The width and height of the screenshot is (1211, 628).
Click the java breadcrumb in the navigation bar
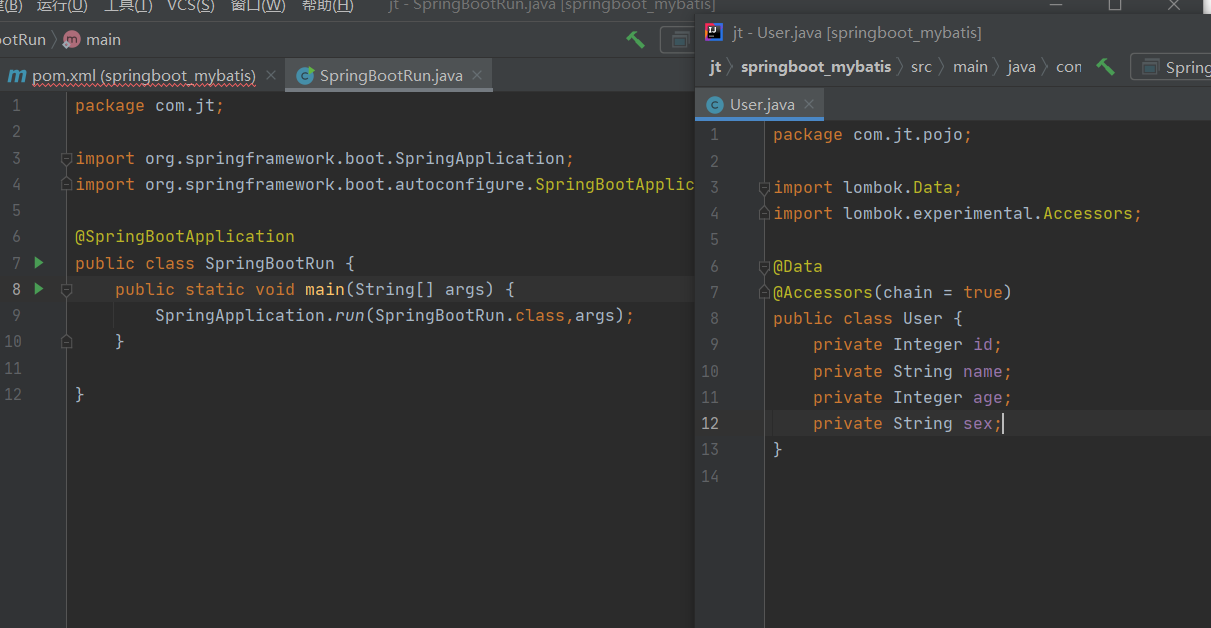1021,67
